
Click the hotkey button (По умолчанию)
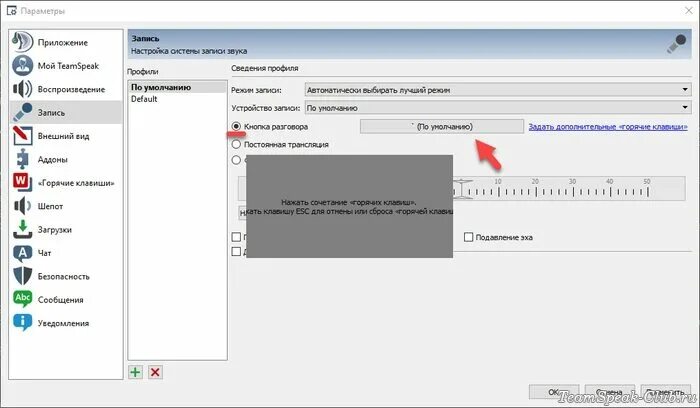tap(442, 126)
